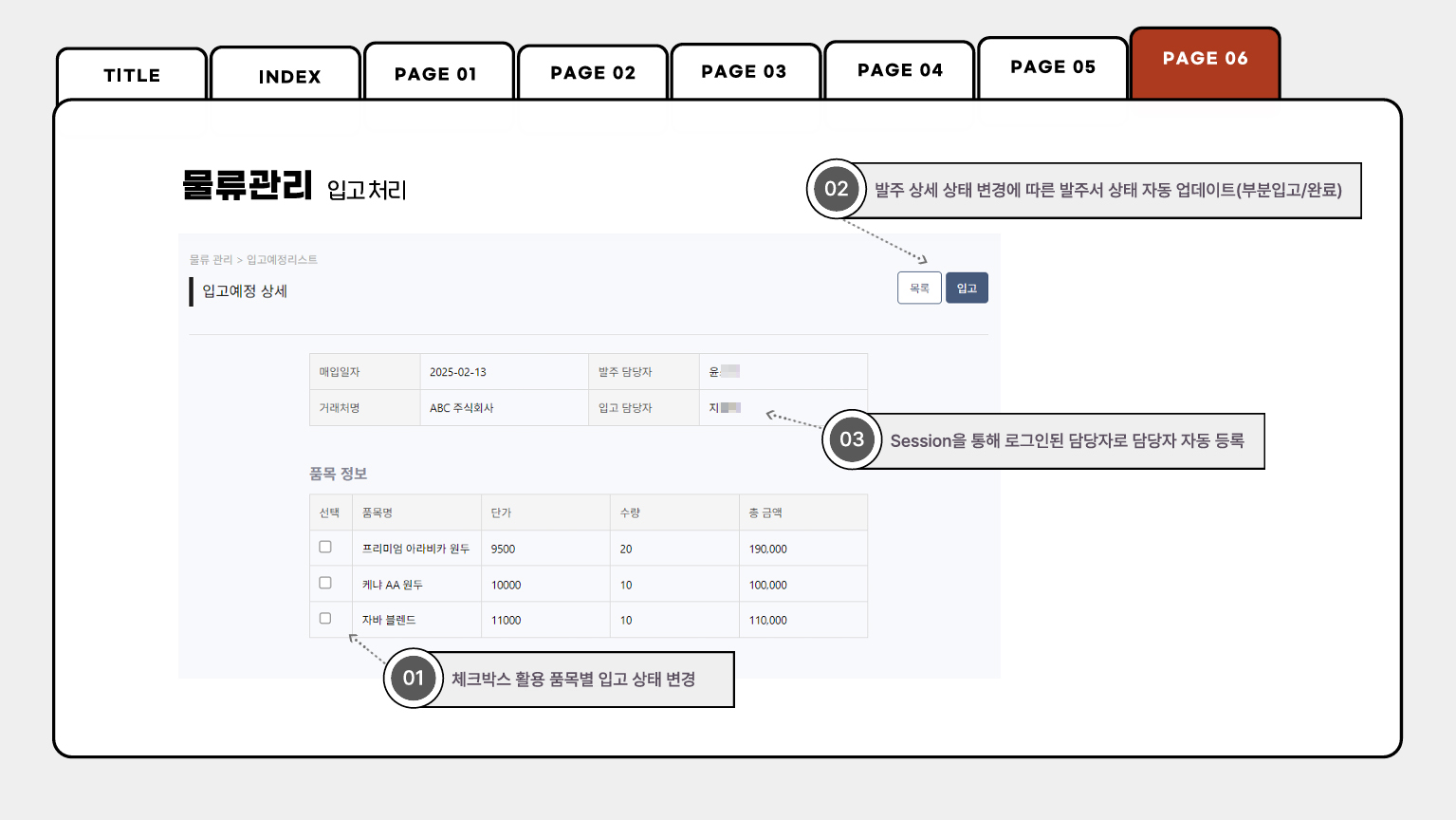
Task: Switch to the PAGE 04 tab
Action: [899, 70]
